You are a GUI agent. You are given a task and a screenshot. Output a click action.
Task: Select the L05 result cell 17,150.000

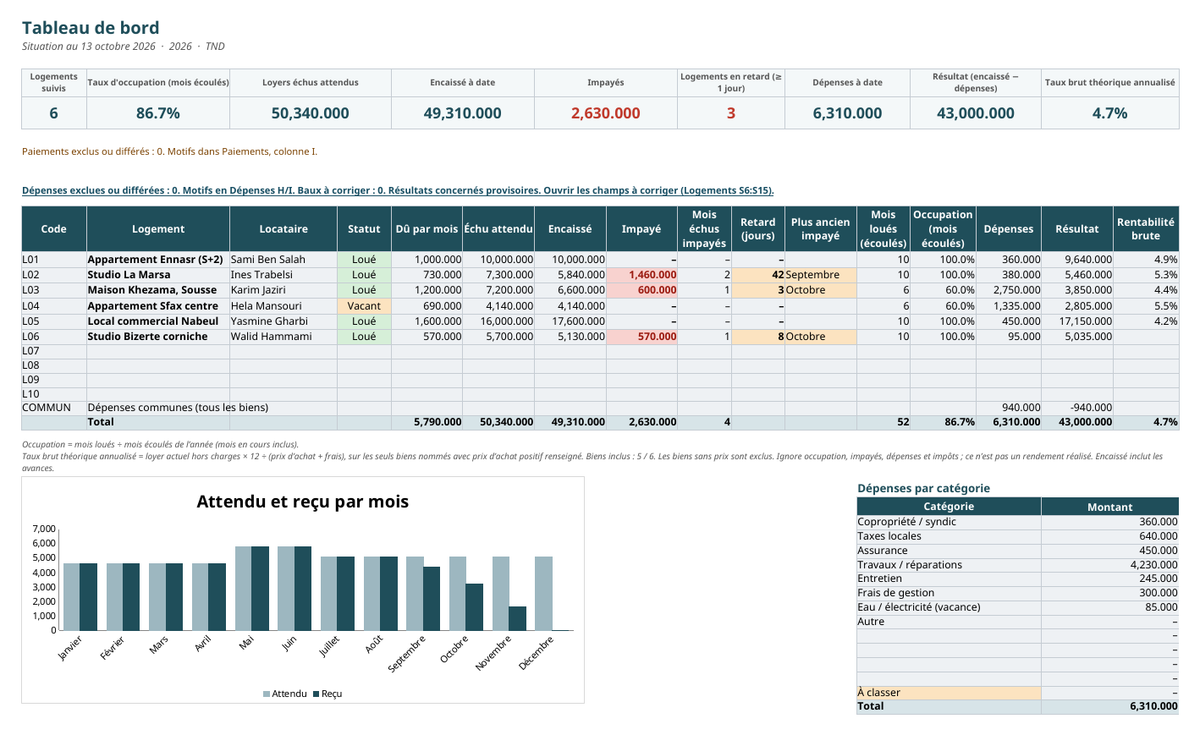pos(1077,321)
